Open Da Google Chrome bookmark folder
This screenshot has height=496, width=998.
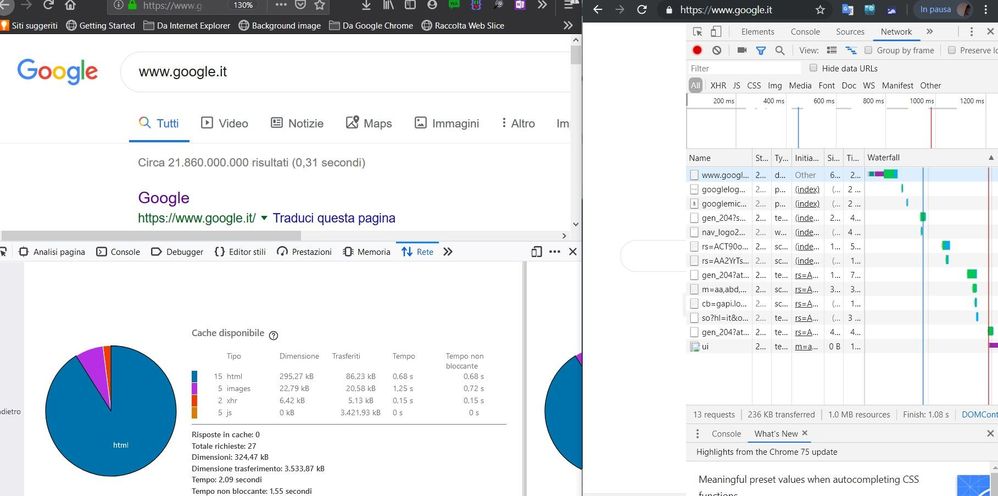371,25
